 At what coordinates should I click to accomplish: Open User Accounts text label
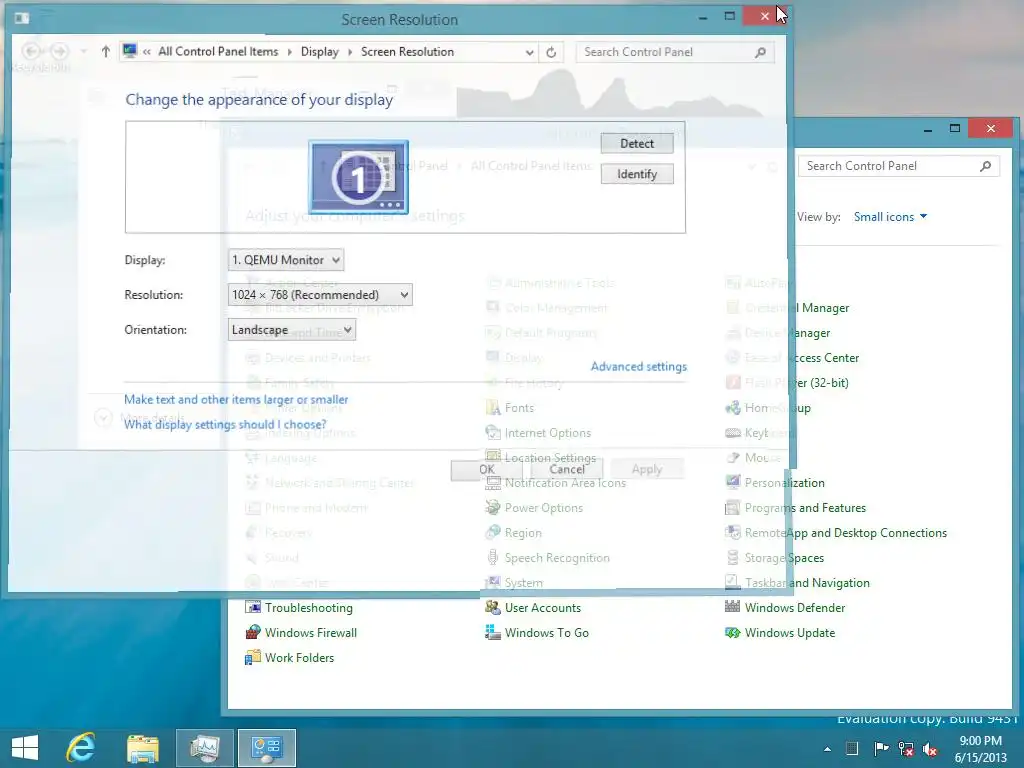(x=543, y=607)
